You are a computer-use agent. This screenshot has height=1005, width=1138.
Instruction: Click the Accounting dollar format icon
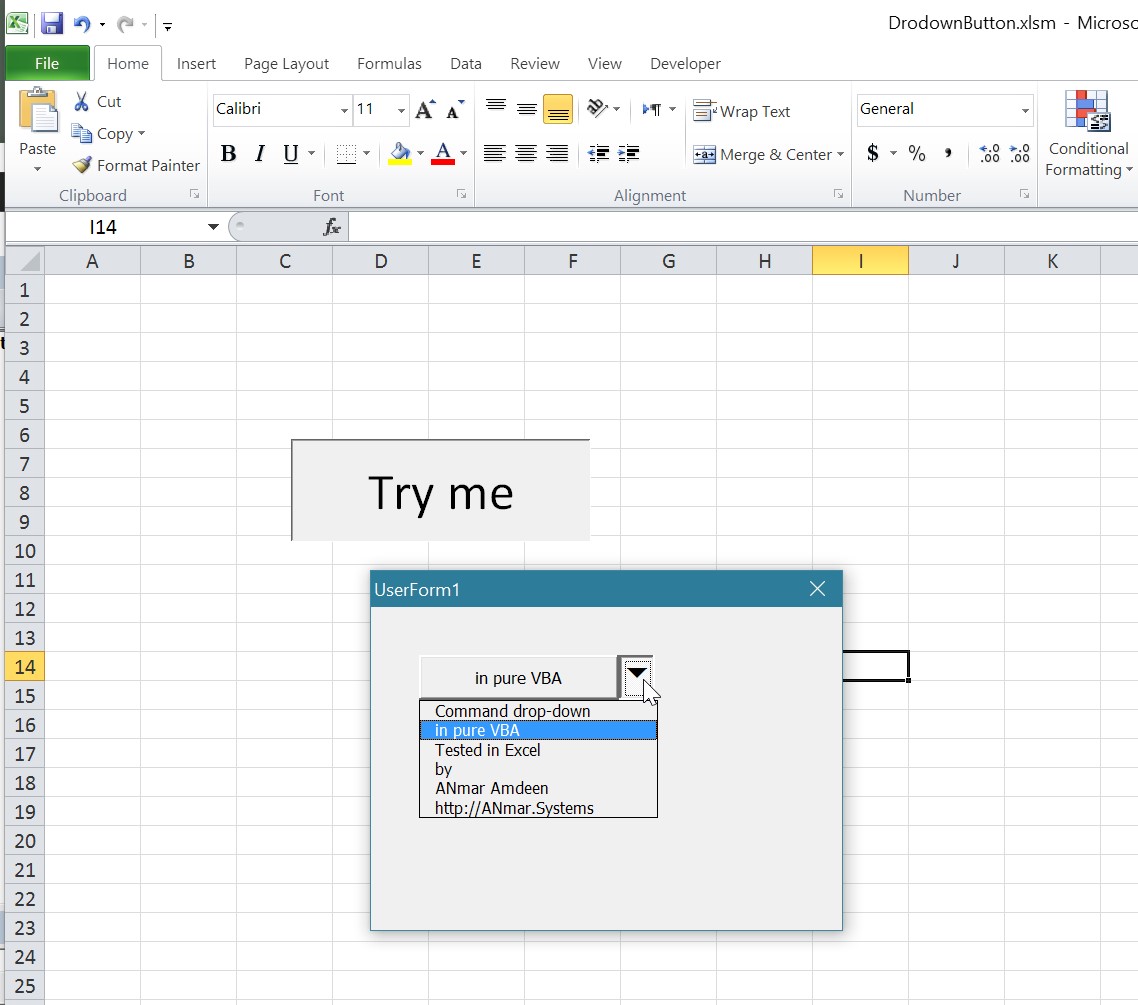[873, 154]
